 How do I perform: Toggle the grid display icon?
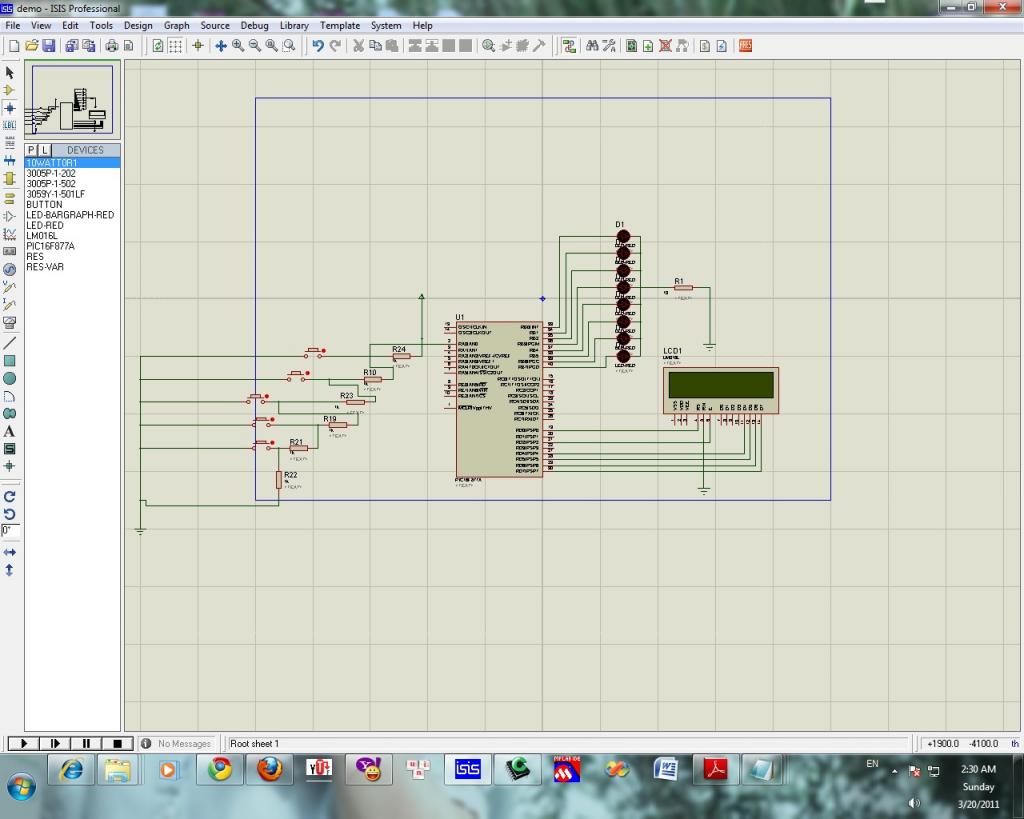[x=175, y=46]
